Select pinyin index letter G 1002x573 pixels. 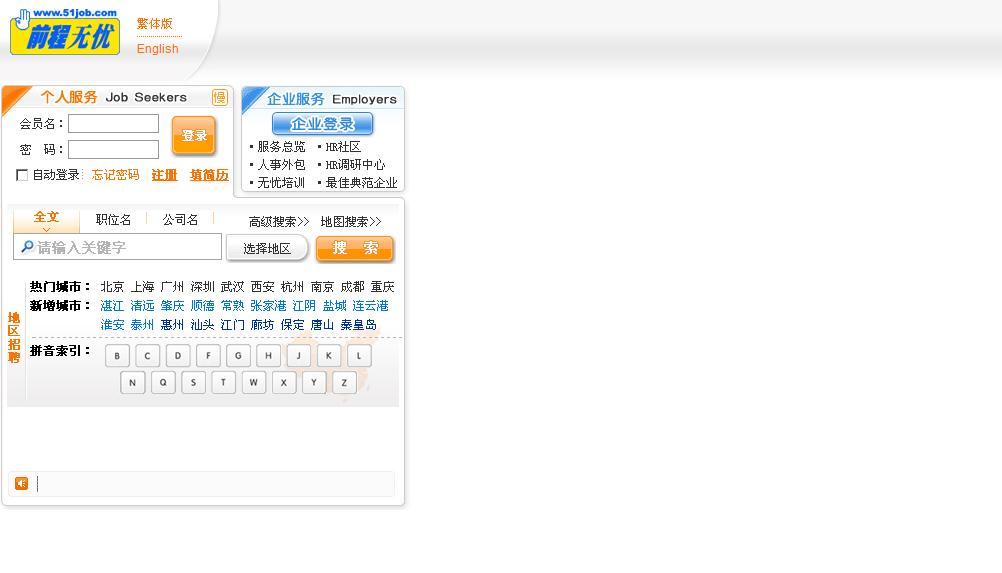[238, 356]
